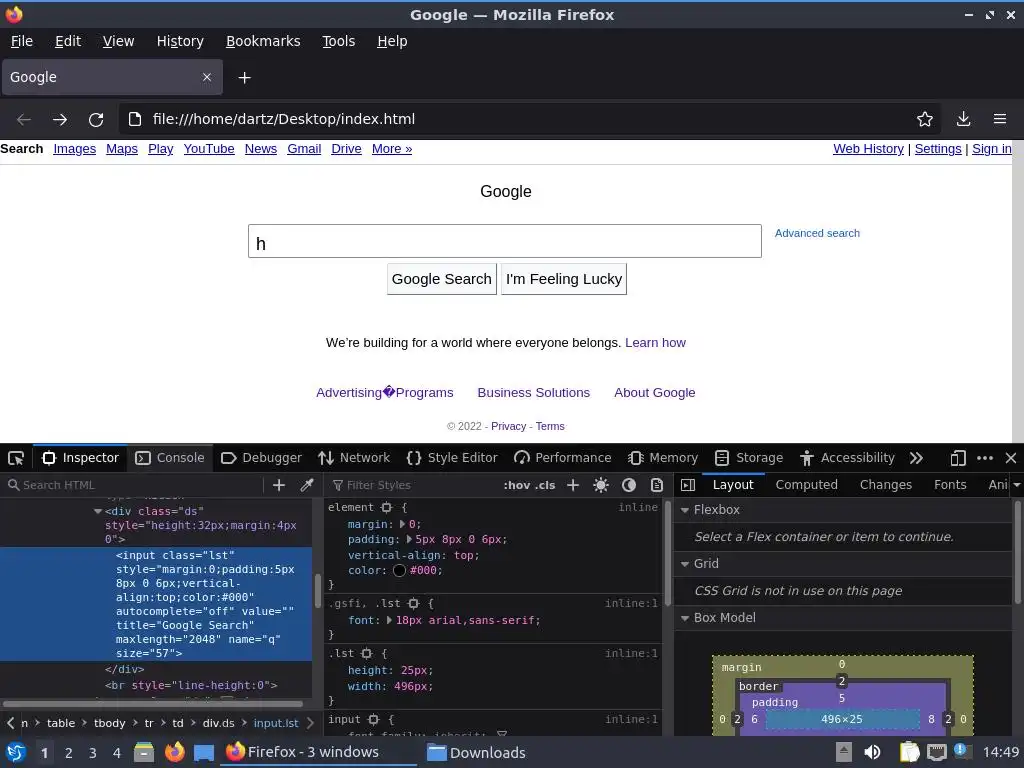The image size is (1024, 768).
Task: Open the Web History link
Action: point(868,149)
